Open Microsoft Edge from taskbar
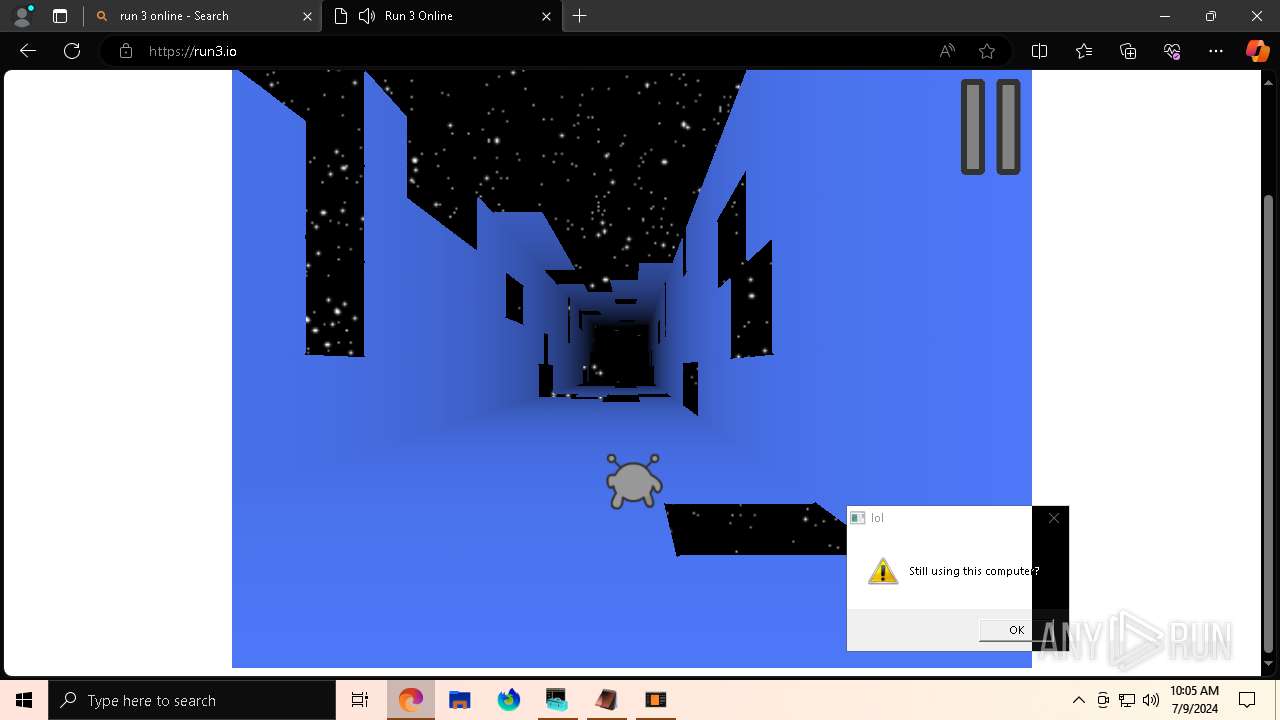Screen dimensions: 1280x720 (x=411, y=700)
